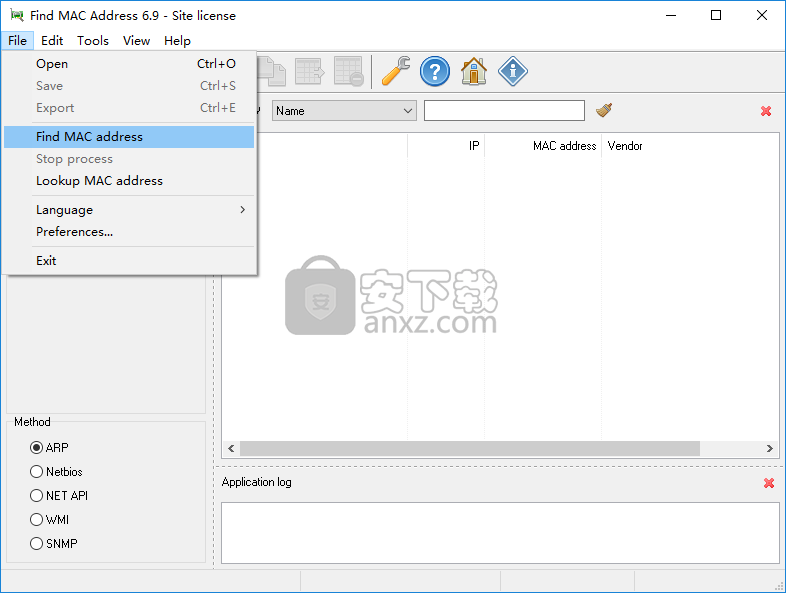The width and height of the screenshot is (786, 593).
Task: Open the Edit menu
Action: tap(52, 41)
